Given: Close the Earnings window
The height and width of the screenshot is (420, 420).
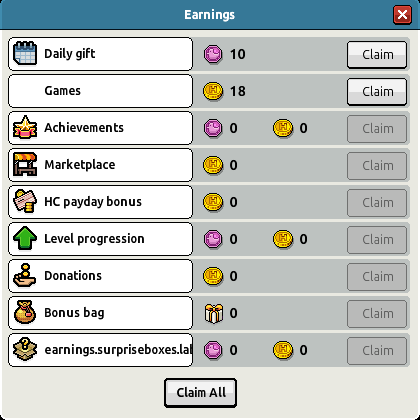Looking at the screenshot, I should point(402,15).
